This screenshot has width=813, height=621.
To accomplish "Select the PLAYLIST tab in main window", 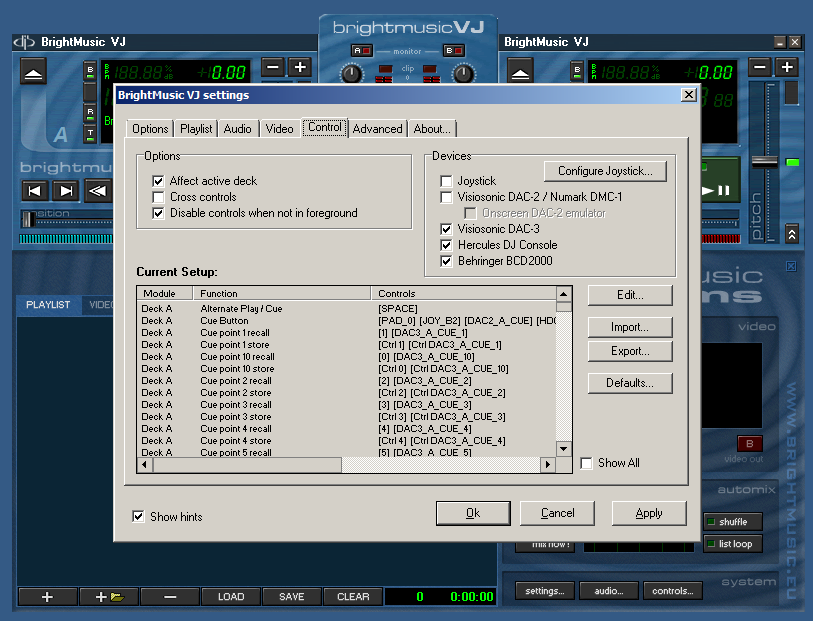I will 48,305.
